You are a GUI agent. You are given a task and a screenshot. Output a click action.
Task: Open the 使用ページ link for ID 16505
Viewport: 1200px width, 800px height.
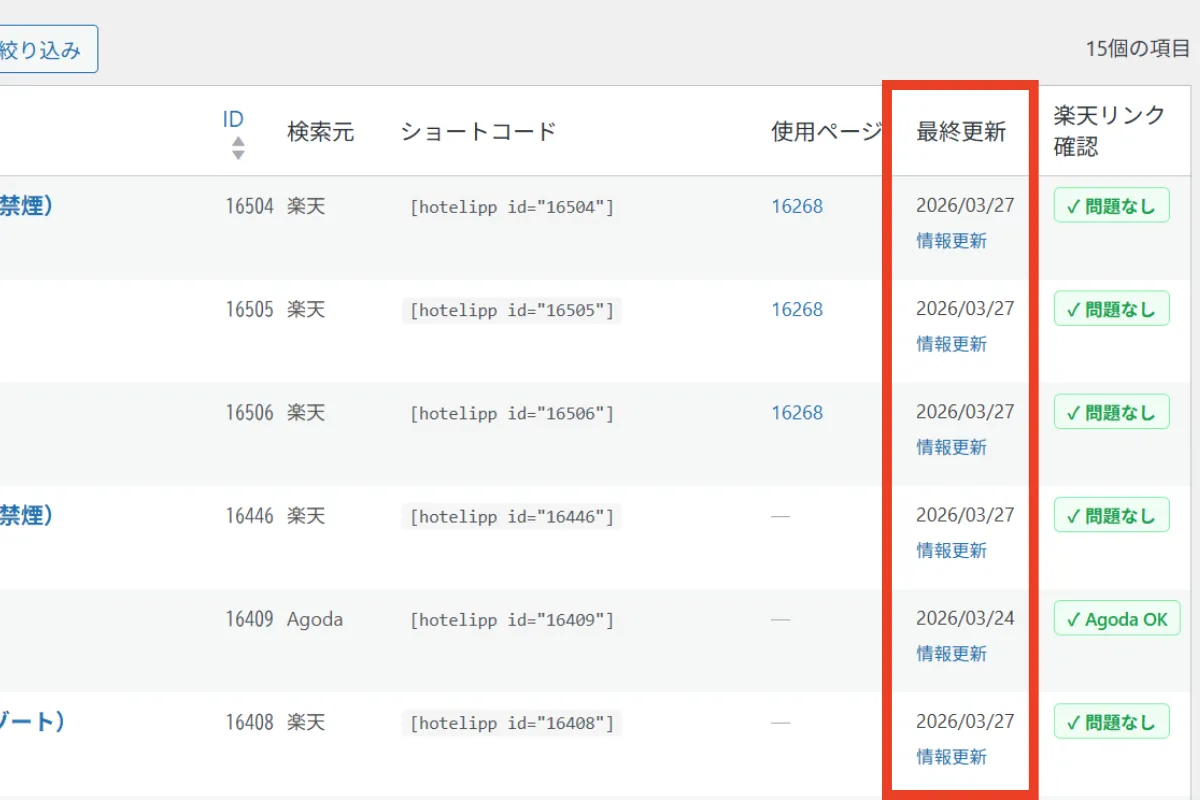pyautogui.click(x=796, y=309)
